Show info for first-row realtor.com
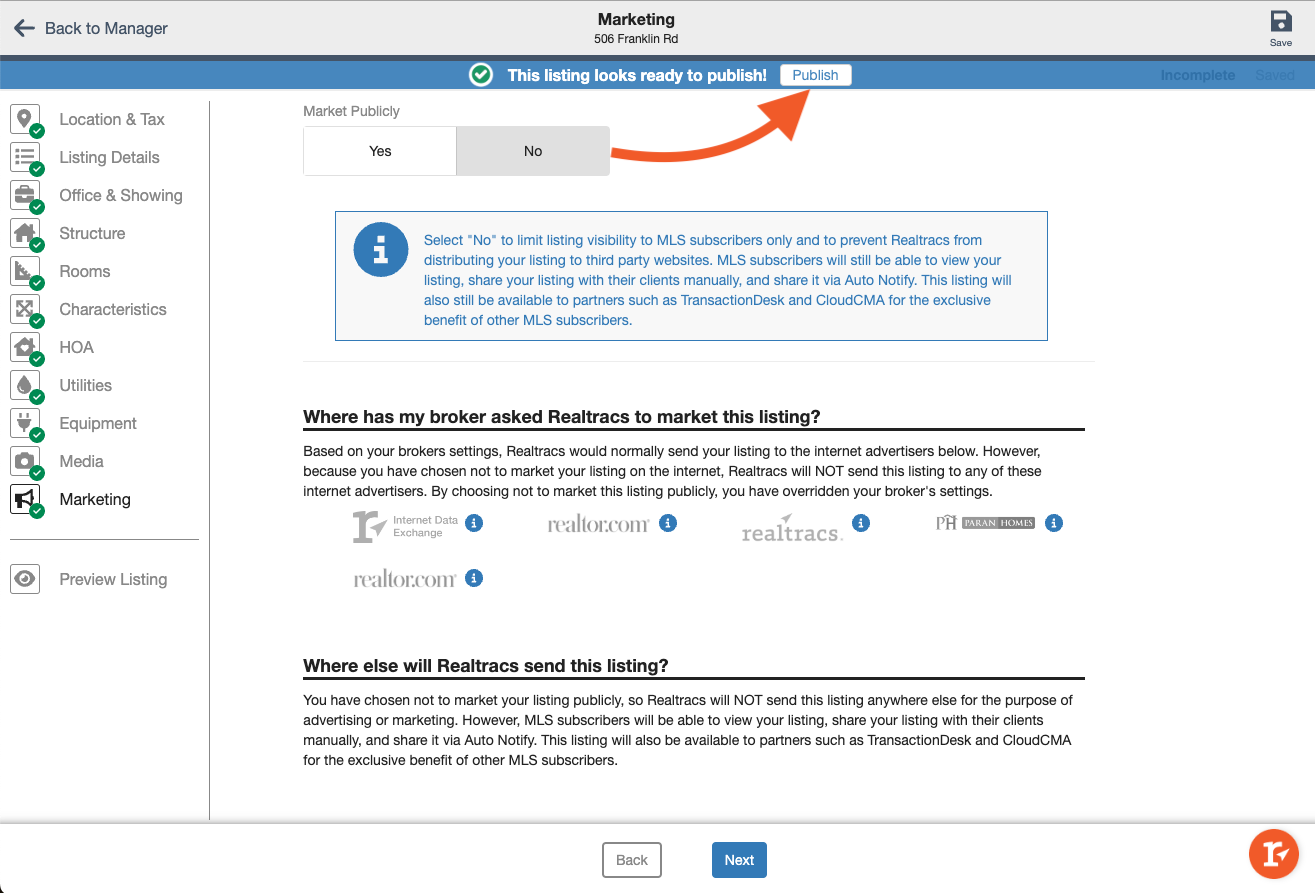 668,523
